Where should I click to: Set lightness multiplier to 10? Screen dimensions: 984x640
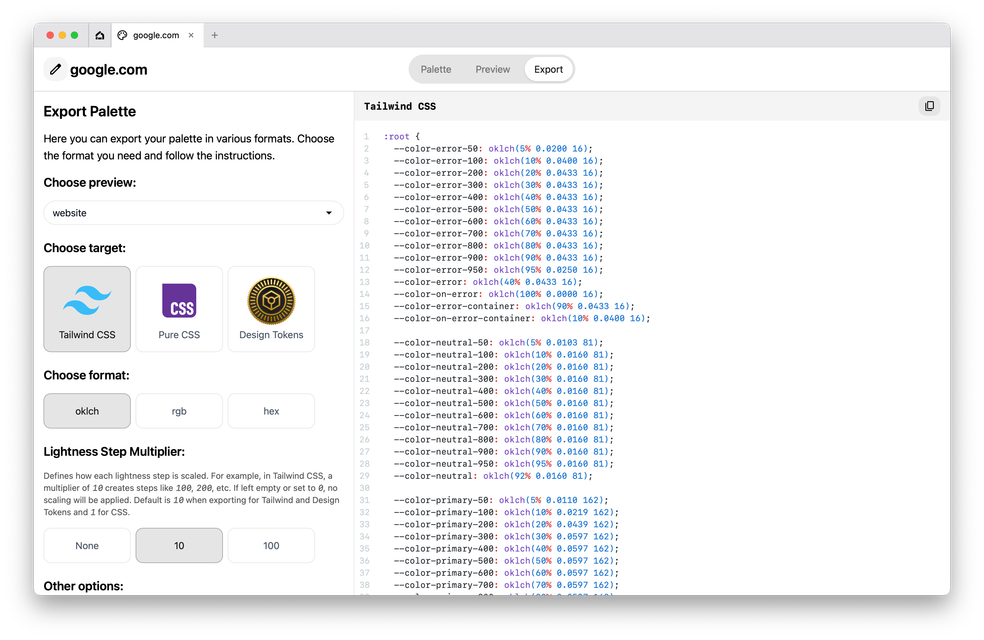coord(179,546)
